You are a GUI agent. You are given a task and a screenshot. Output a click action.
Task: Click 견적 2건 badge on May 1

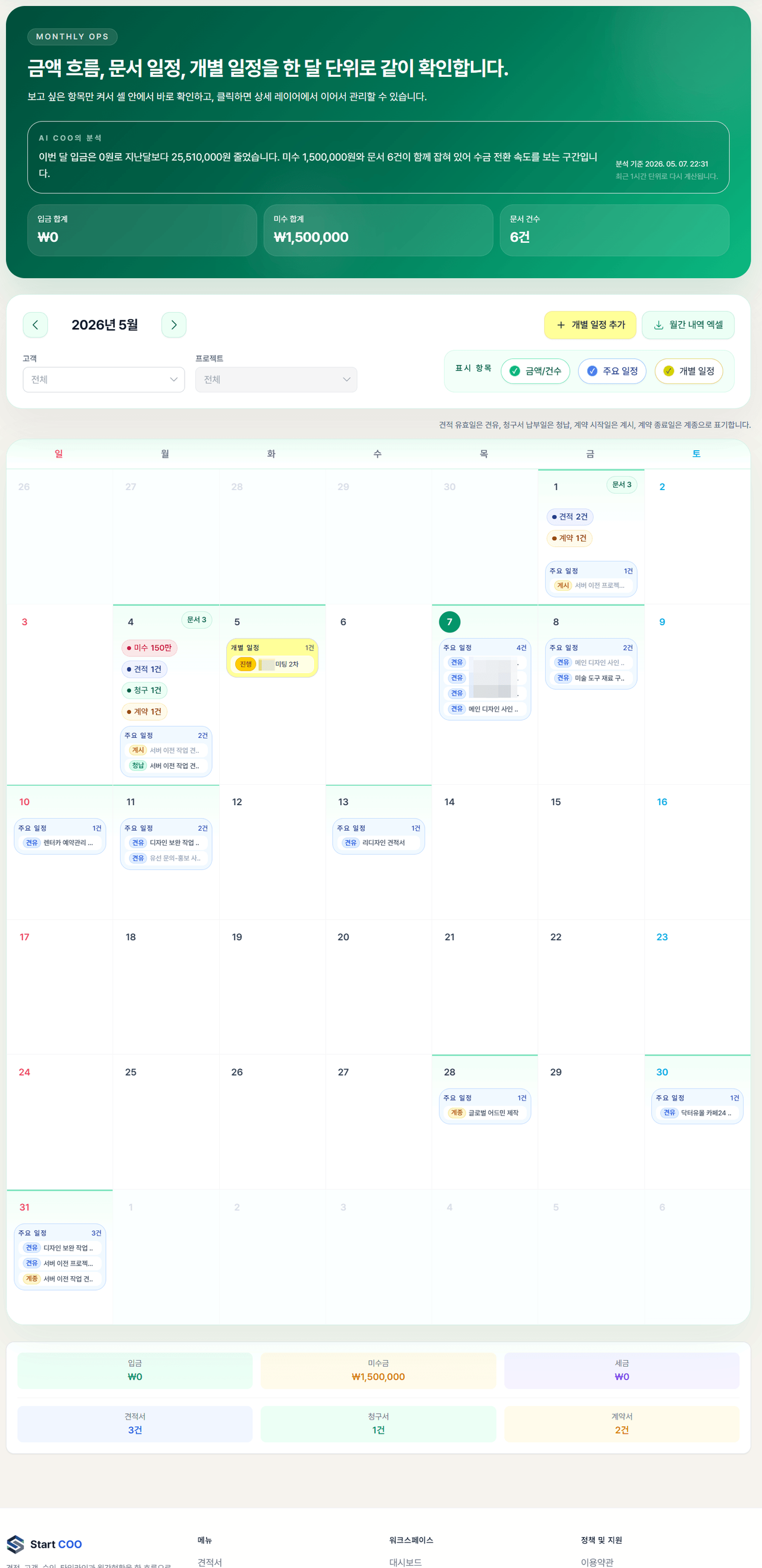pos(570,517)
